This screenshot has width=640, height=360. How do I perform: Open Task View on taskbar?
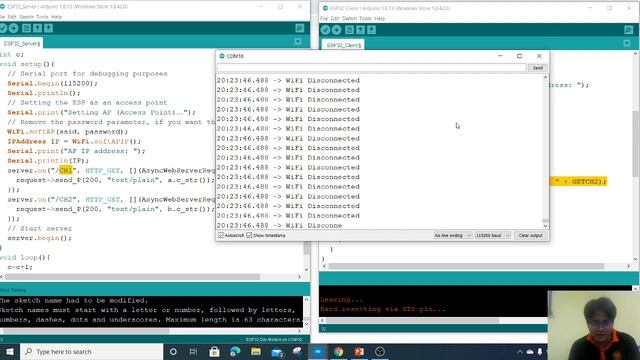tap(193, 351)
